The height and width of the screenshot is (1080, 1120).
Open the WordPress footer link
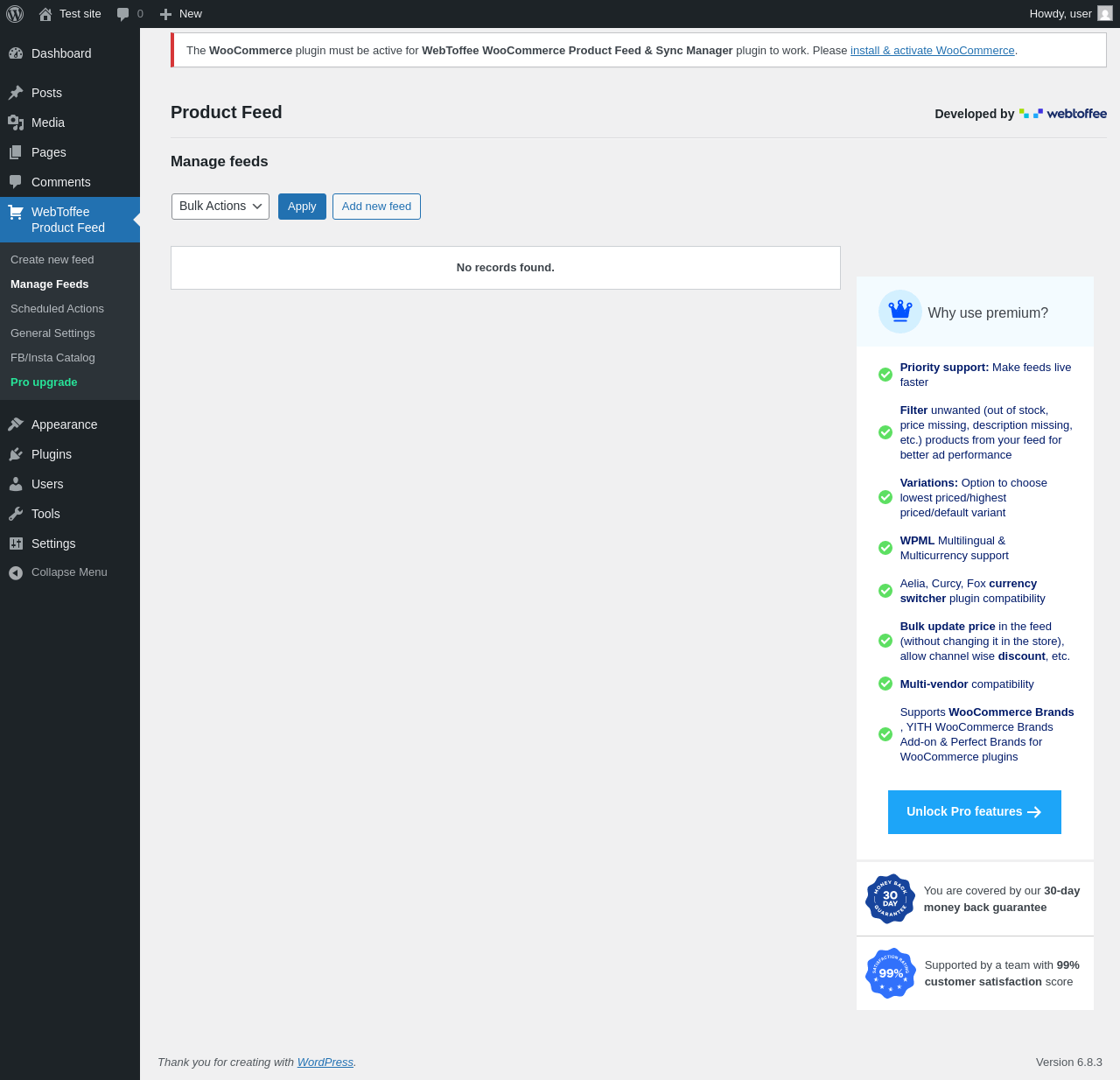tap(325, 1062)
